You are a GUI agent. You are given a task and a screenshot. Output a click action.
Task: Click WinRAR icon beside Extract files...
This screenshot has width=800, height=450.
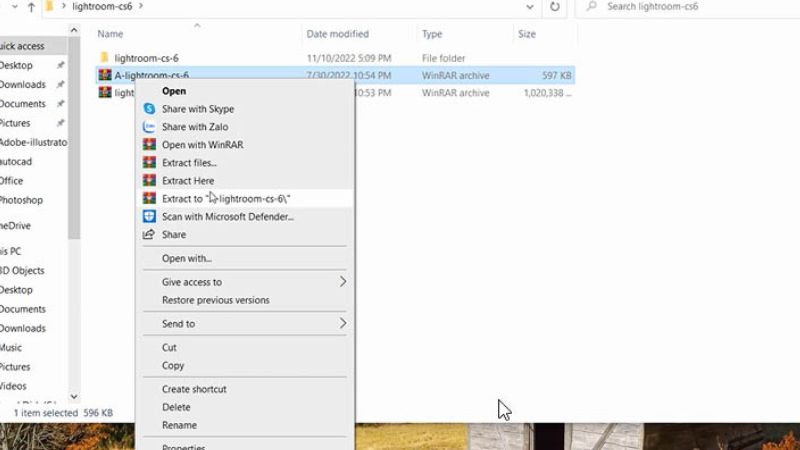[x=149, y=163]
